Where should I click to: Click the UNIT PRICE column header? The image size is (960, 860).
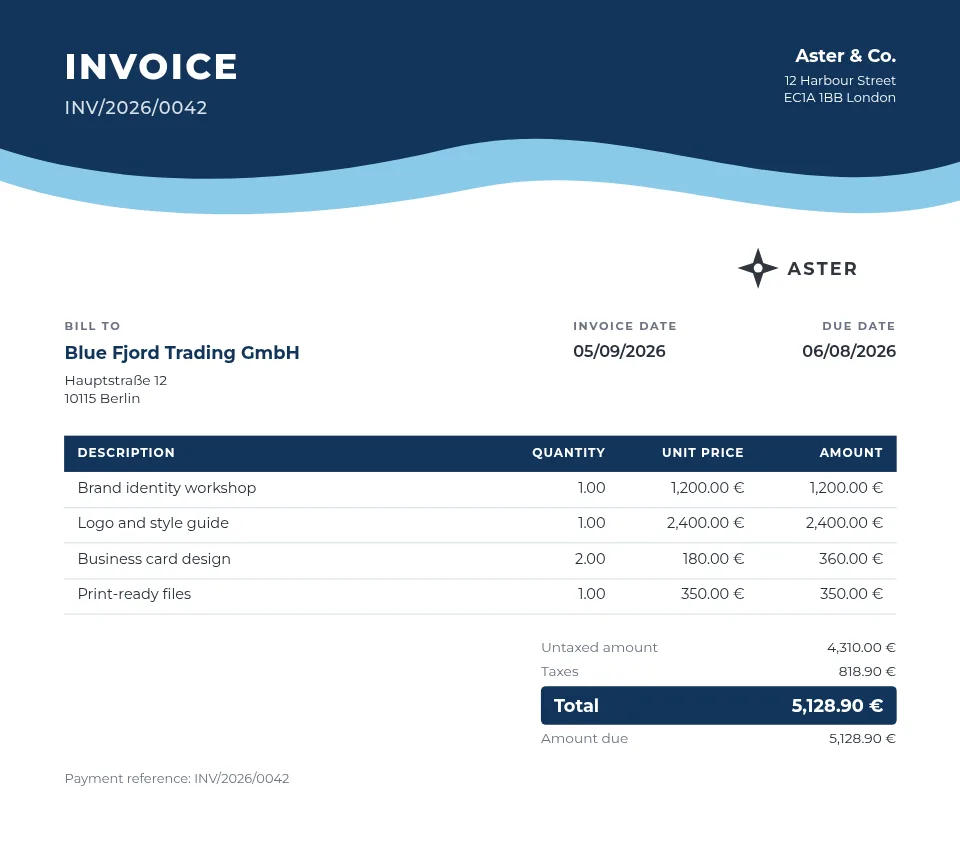pyautogui.click(x=703, y=453)
